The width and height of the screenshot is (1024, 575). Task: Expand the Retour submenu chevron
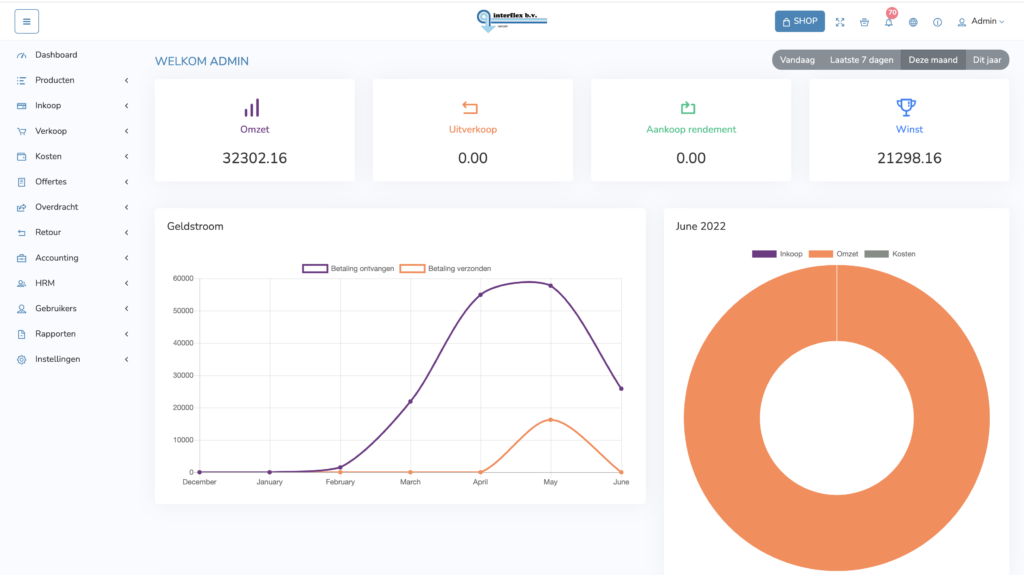pyautogui.click(x=127, y=233)
